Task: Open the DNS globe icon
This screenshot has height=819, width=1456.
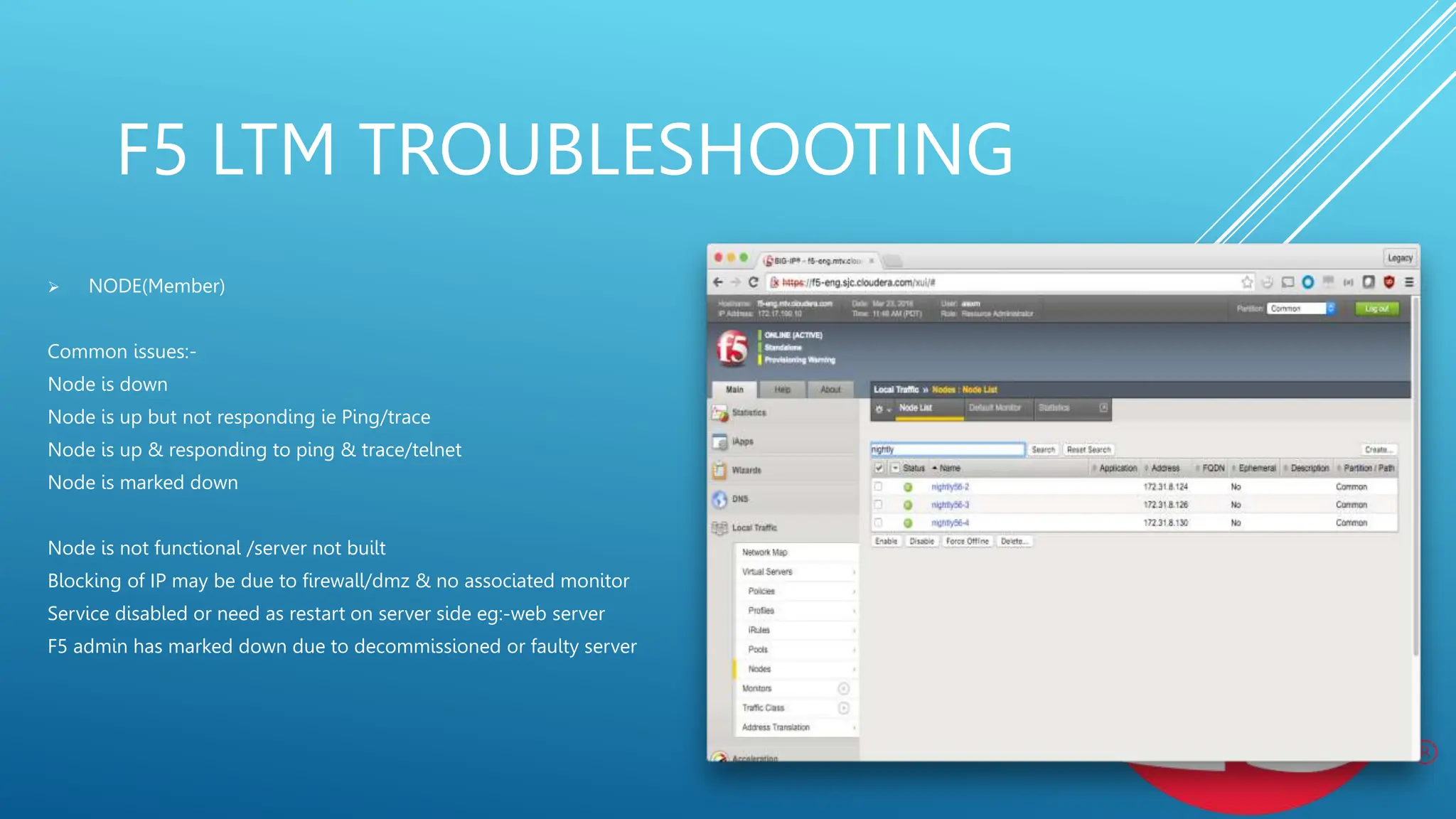Action: pyautogui.click(x=719, y=499)
